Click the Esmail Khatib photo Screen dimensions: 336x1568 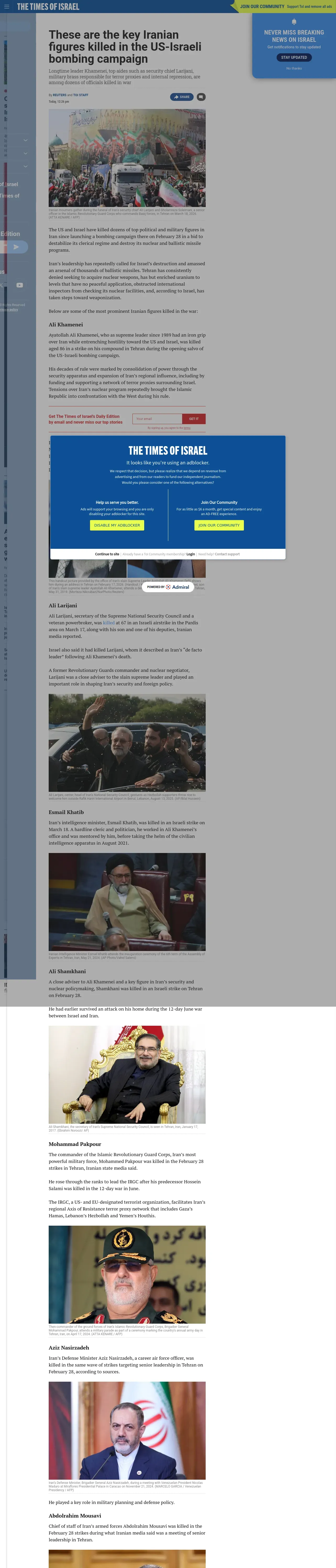click(x=127, y=902)
